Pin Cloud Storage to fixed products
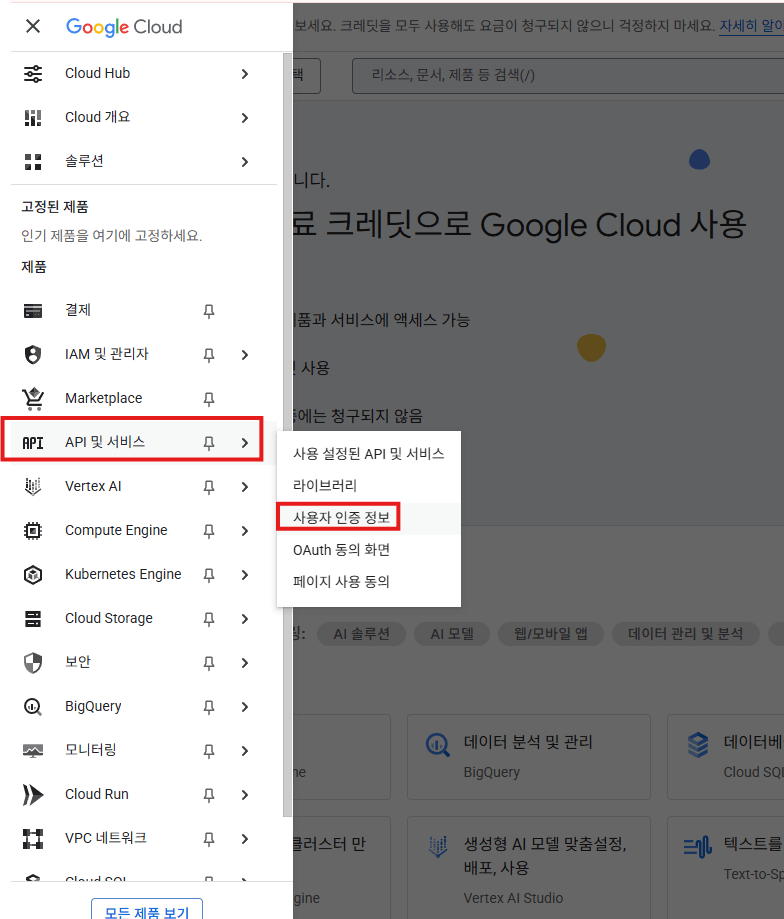Screen dimensions: 784x919 [209, 618]
